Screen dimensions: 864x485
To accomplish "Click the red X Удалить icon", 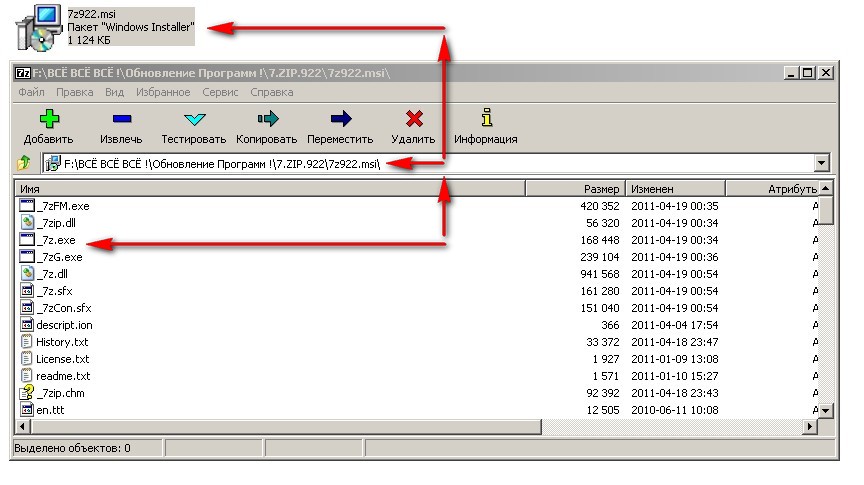I will tap(414, 118).
